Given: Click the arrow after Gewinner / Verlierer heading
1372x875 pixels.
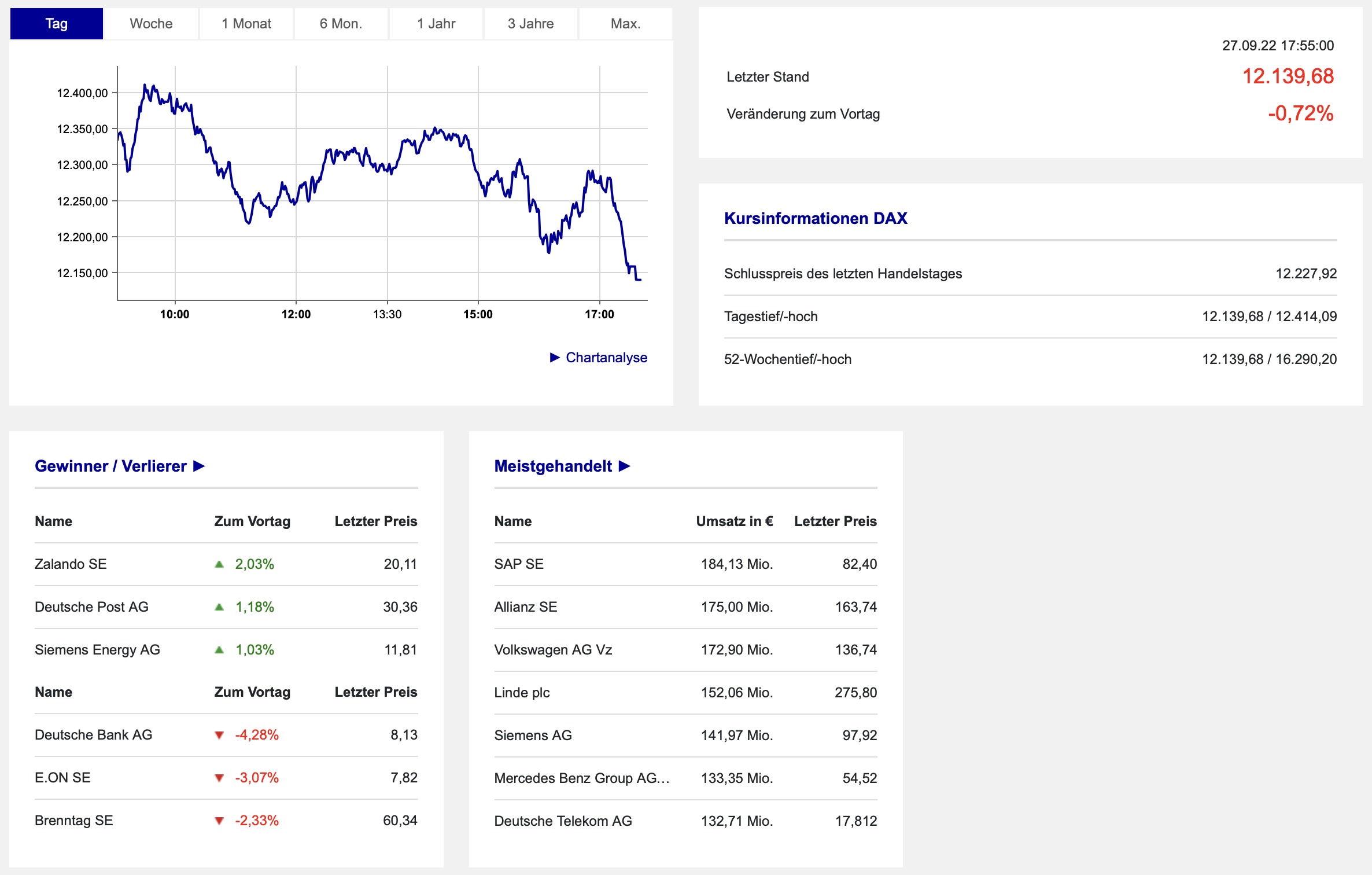Looking at the screenshot, I should 200,466.
